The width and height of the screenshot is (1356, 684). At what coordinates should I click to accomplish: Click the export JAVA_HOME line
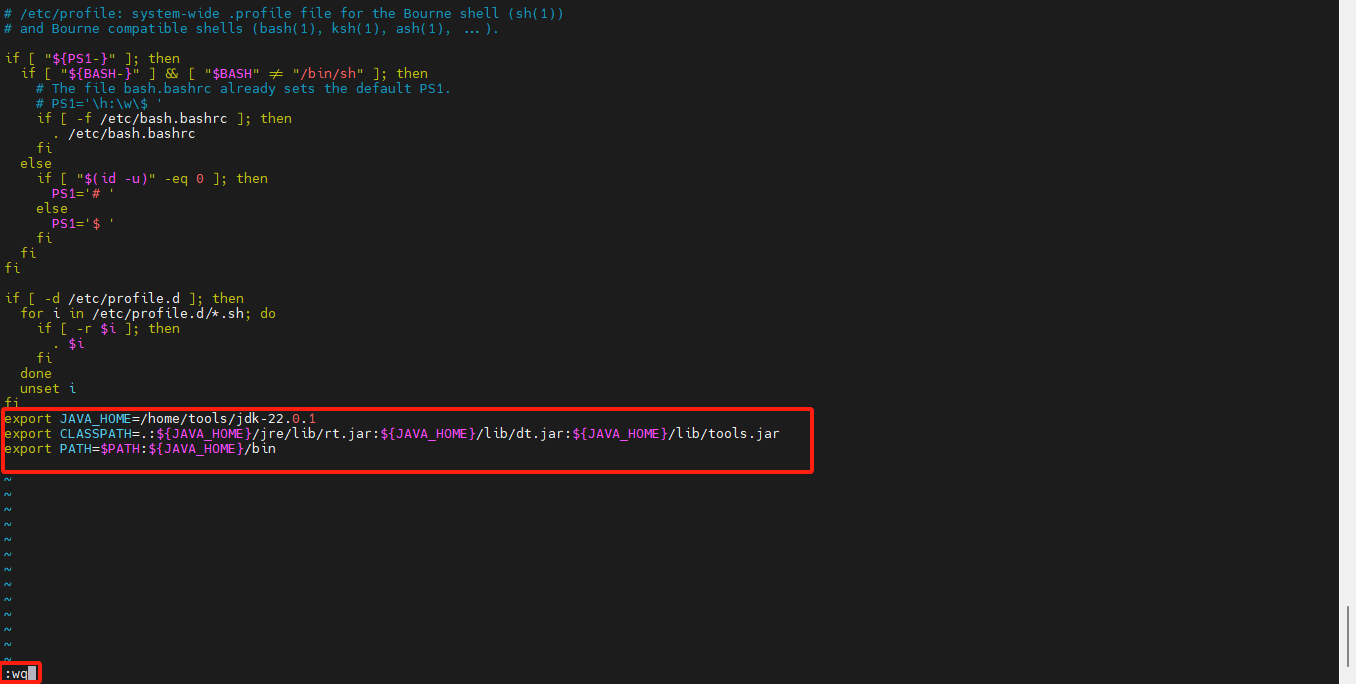pos(160,418)
